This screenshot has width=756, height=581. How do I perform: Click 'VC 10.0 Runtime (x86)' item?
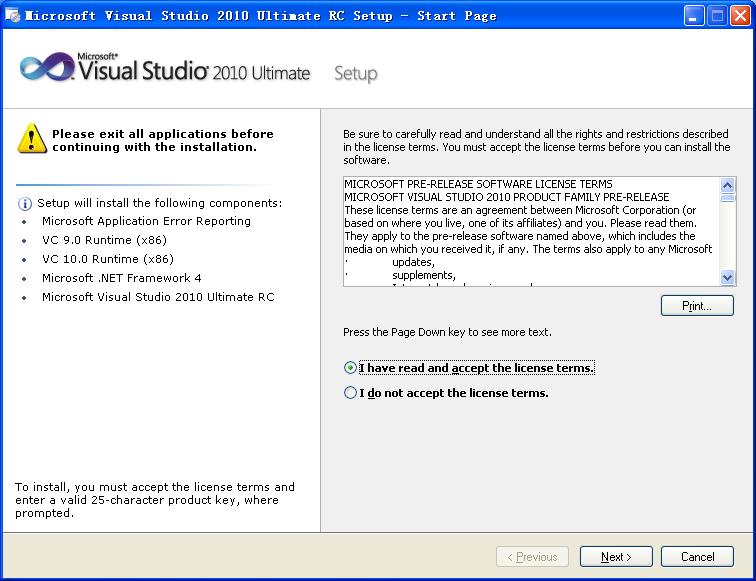coord(108,259)
